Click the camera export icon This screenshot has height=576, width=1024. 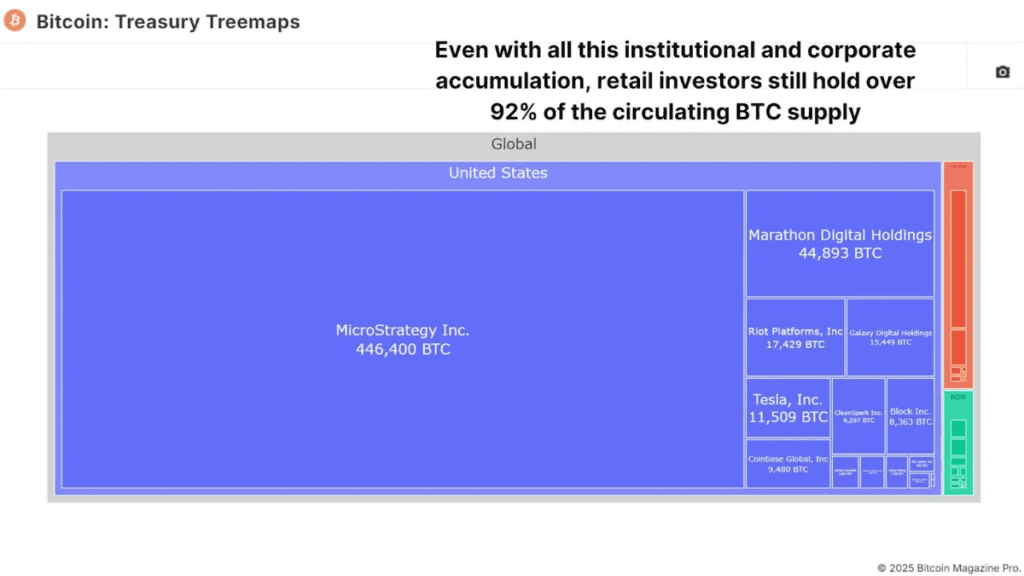pos(1001,71)
